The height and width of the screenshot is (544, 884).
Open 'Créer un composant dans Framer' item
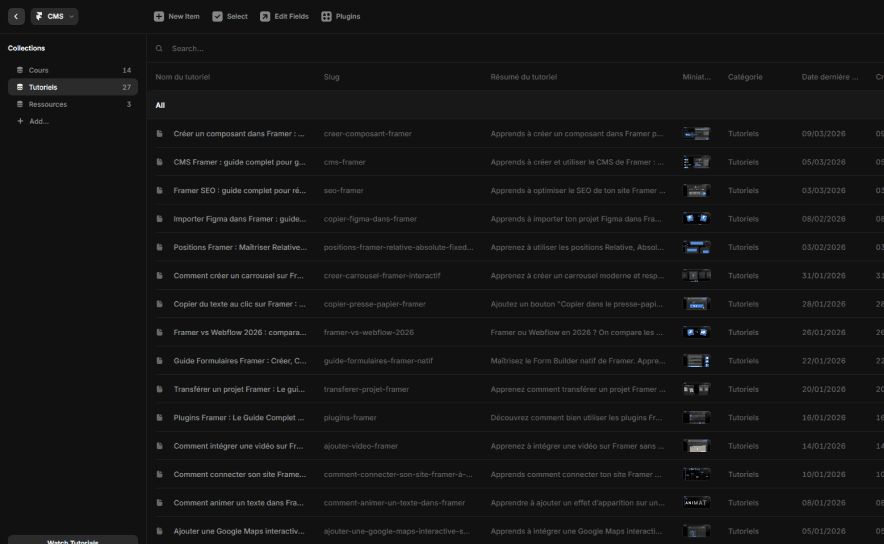(x=239, y=134)
